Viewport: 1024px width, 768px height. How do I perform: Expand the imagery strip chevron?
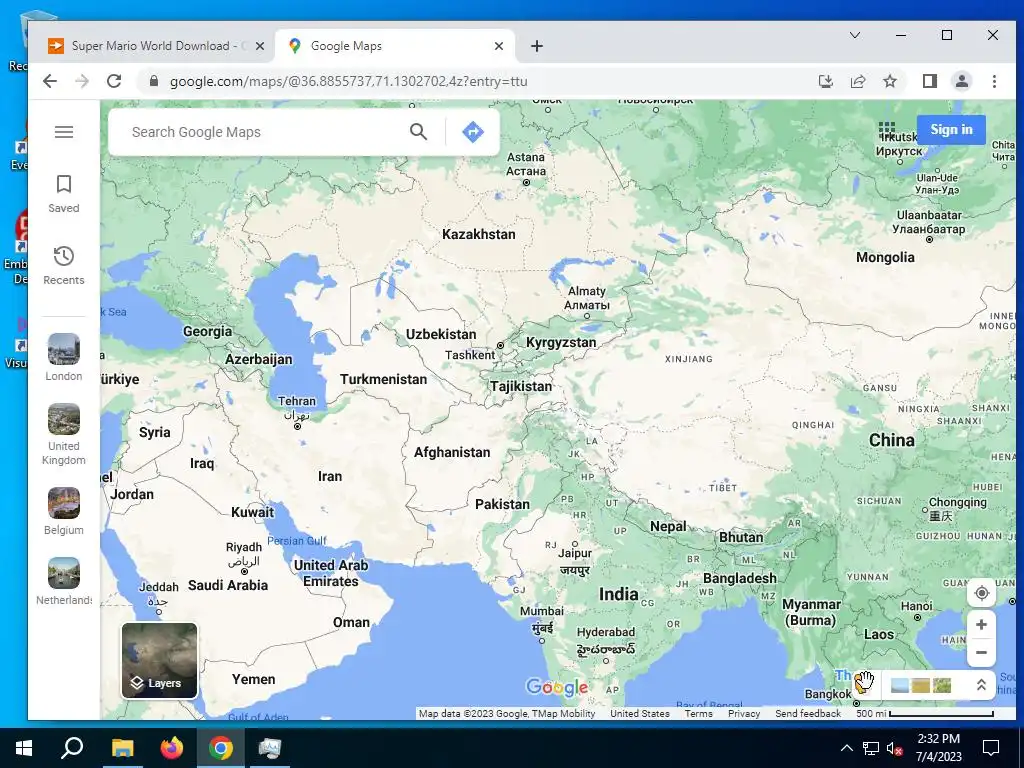point(981,685)
